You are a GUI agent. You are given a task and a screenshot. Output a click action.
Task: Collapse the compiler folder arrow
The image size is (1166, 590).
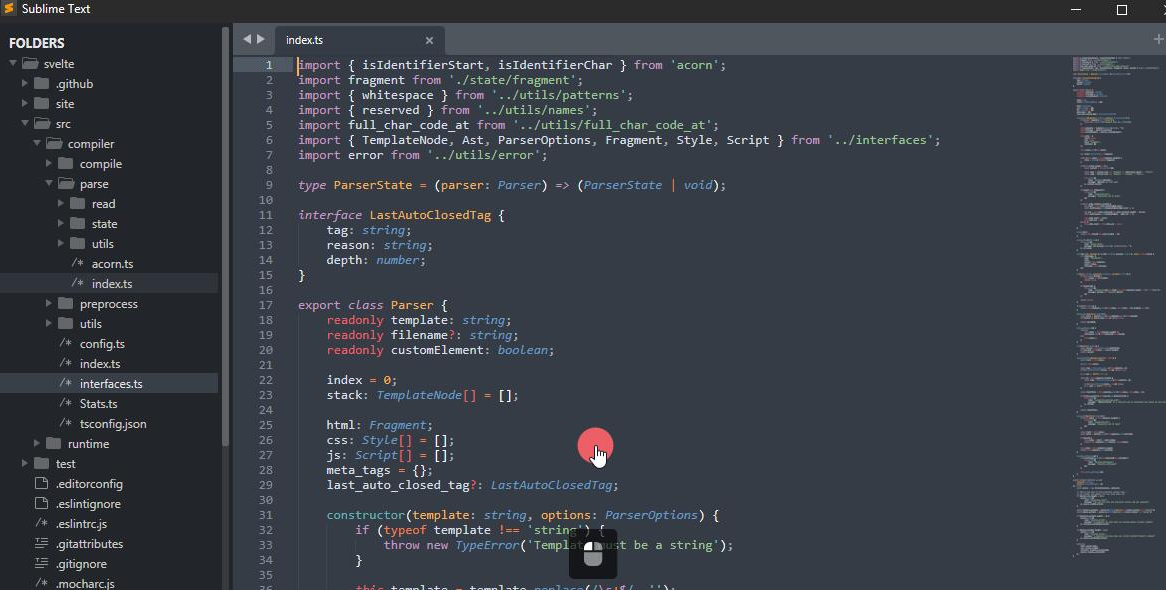coord(36,144)
